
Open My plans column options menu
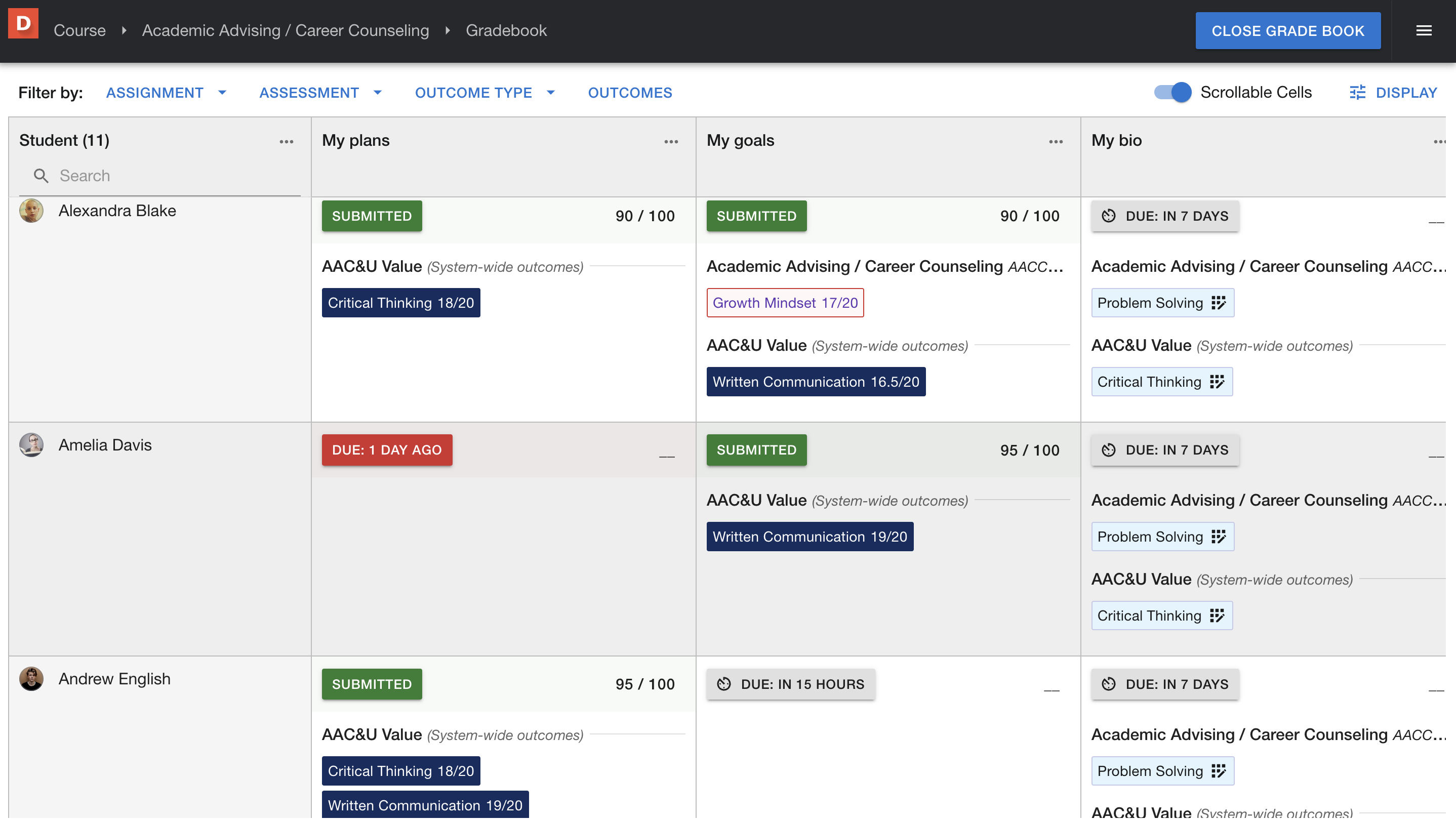(x=671, y=141)
